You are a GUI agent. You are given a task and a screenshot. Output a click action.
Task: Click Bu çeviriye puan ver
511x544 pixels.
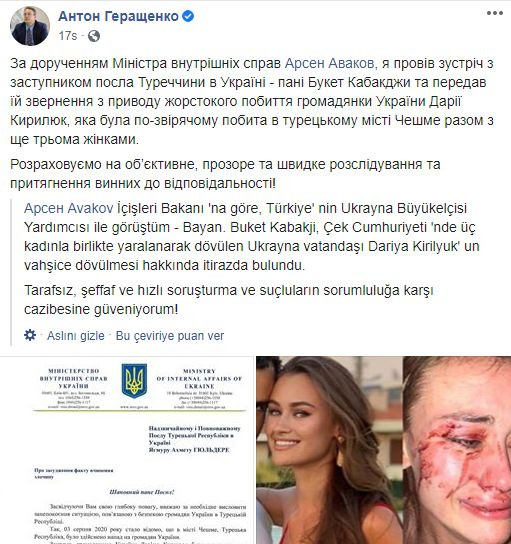click(170, 336)
